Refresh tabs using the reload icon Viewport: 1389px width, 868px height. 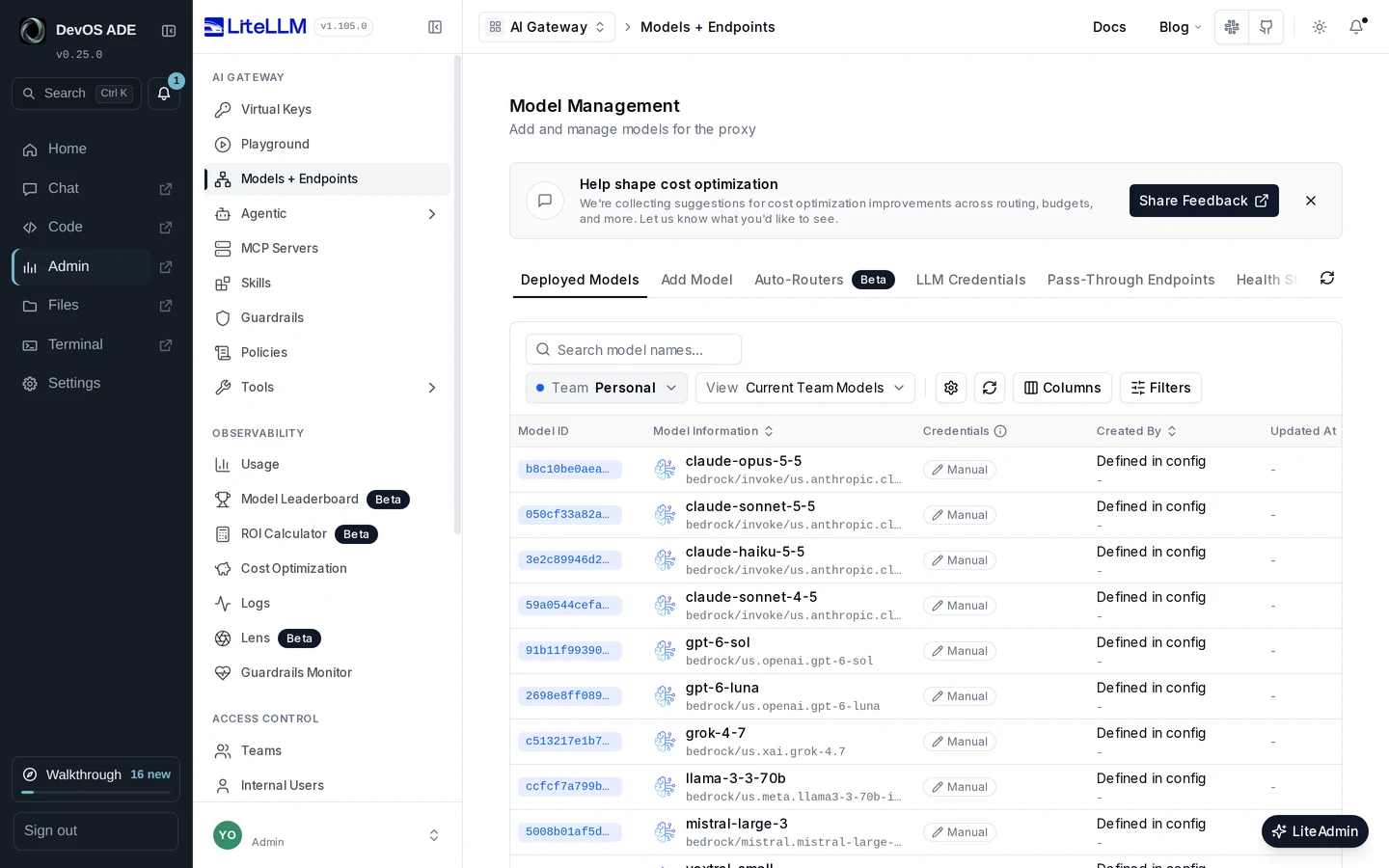[1327, 278]
